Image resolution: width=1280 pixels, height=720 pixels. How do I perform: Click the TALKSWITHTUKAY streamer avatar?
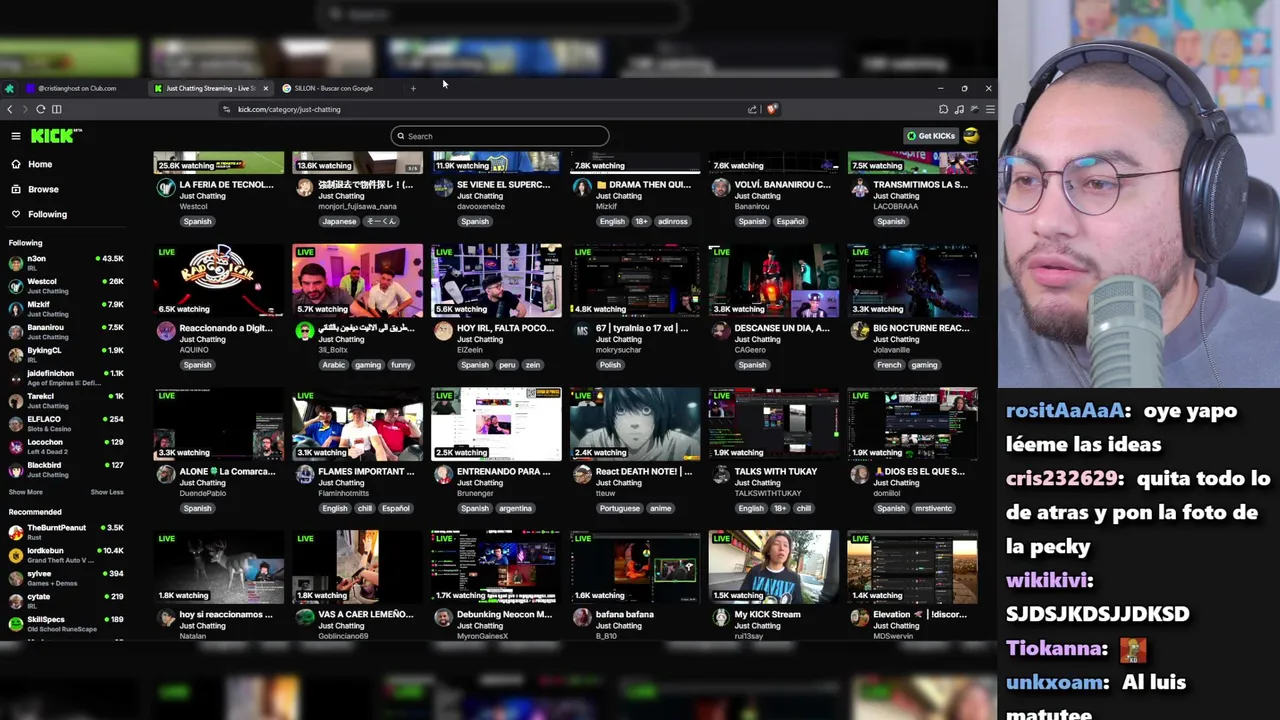[721, 474]
